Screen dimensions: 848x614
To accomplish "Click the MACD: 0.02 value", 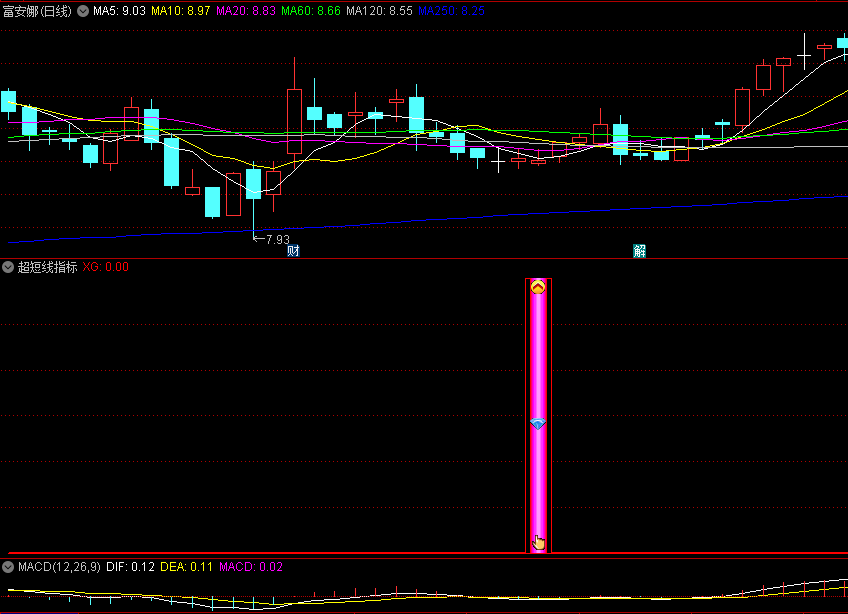I will (251, 567).
